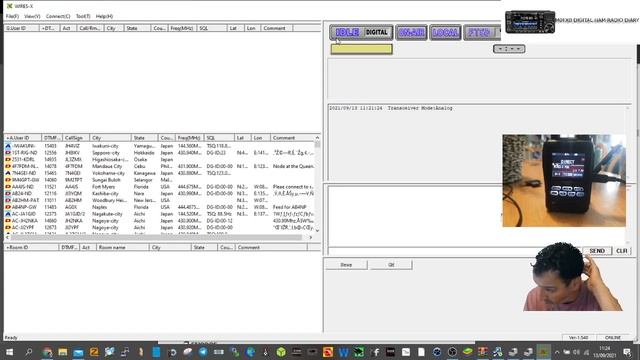640x360 pixels.
Task: Click the node icon of the -IWAKUNI- row
Action: pyautogui.click(x=8, y=146)
